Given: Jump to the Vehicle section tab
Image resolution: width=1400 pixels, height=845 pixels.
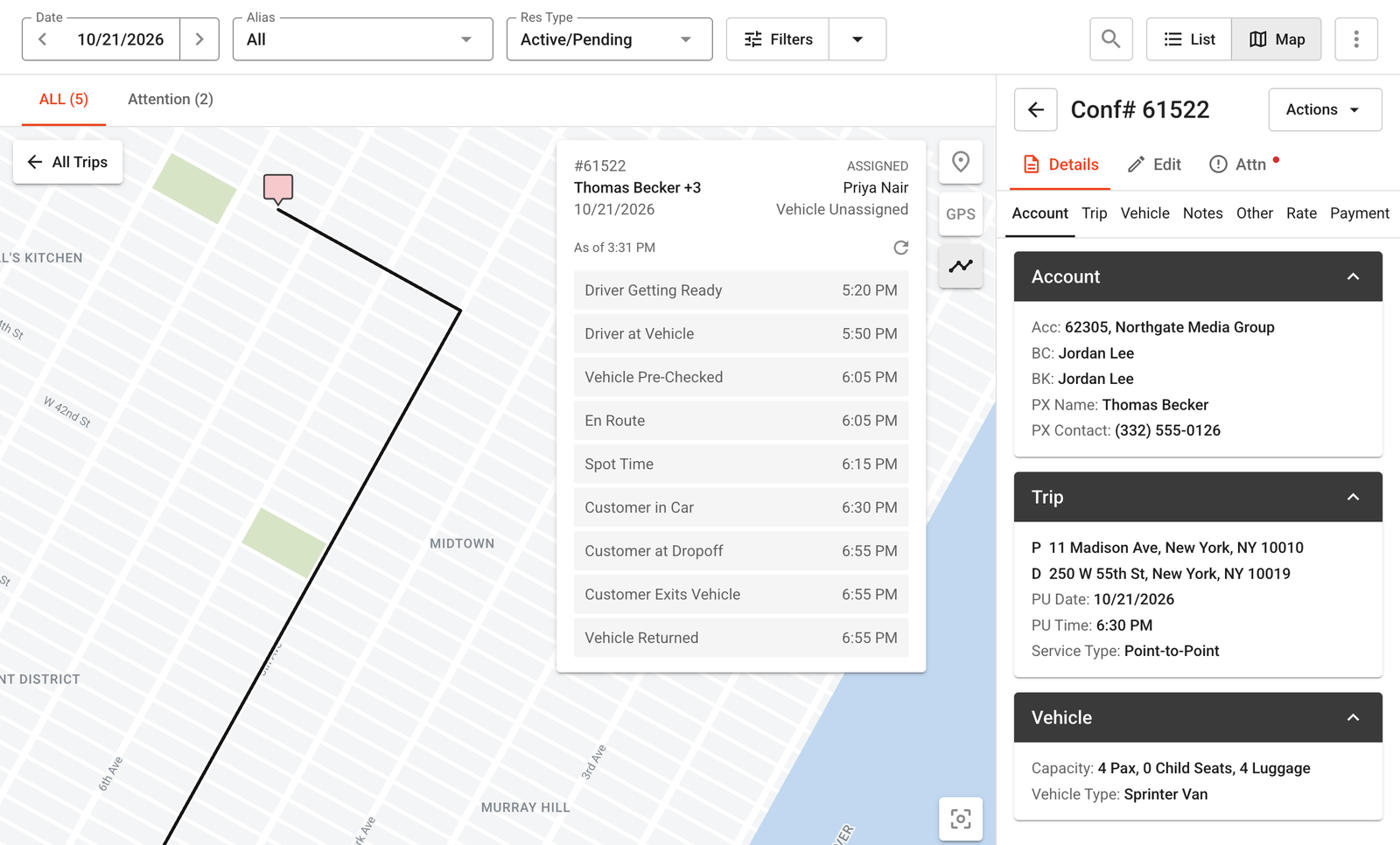Looking at the screenshot, I should 1144,213.
